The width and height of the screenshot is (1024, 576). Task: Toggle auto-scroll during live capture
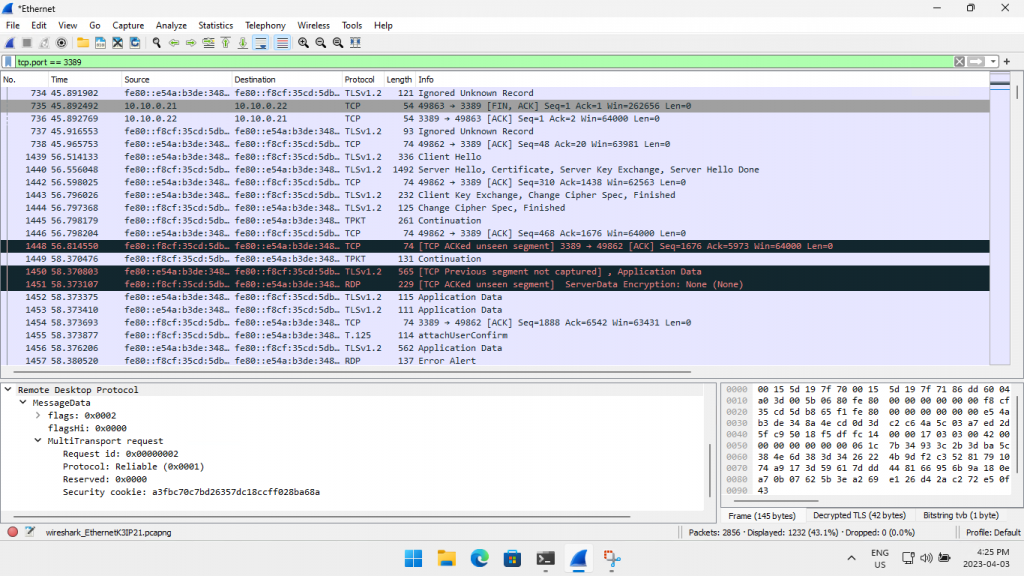pos(260,43)
